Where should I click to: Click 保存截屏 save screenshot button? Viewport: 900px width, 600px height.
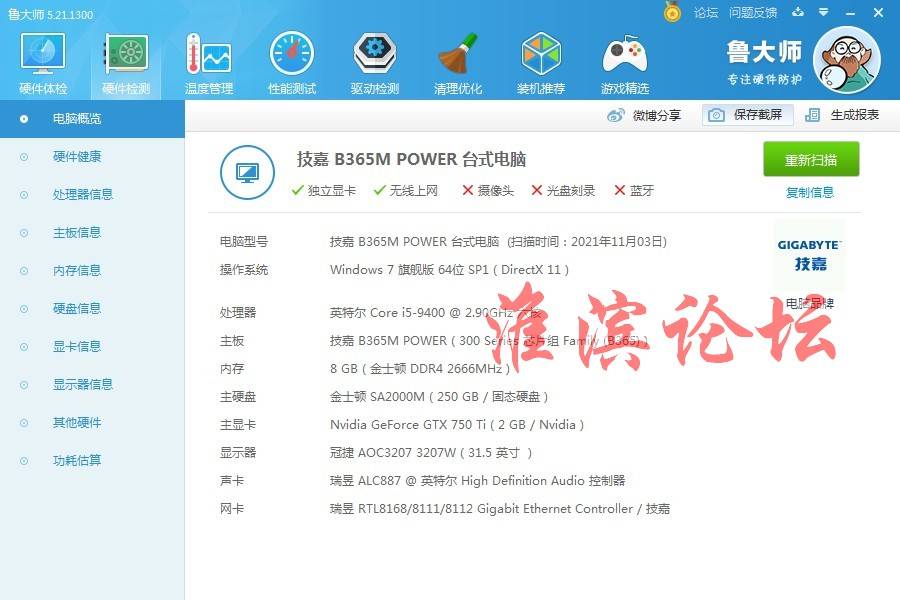tap(747, 115)
